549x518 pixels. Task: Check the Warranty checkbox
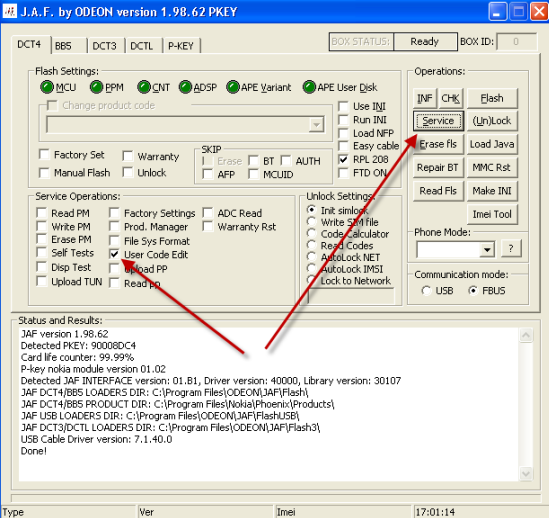(128, 156)
